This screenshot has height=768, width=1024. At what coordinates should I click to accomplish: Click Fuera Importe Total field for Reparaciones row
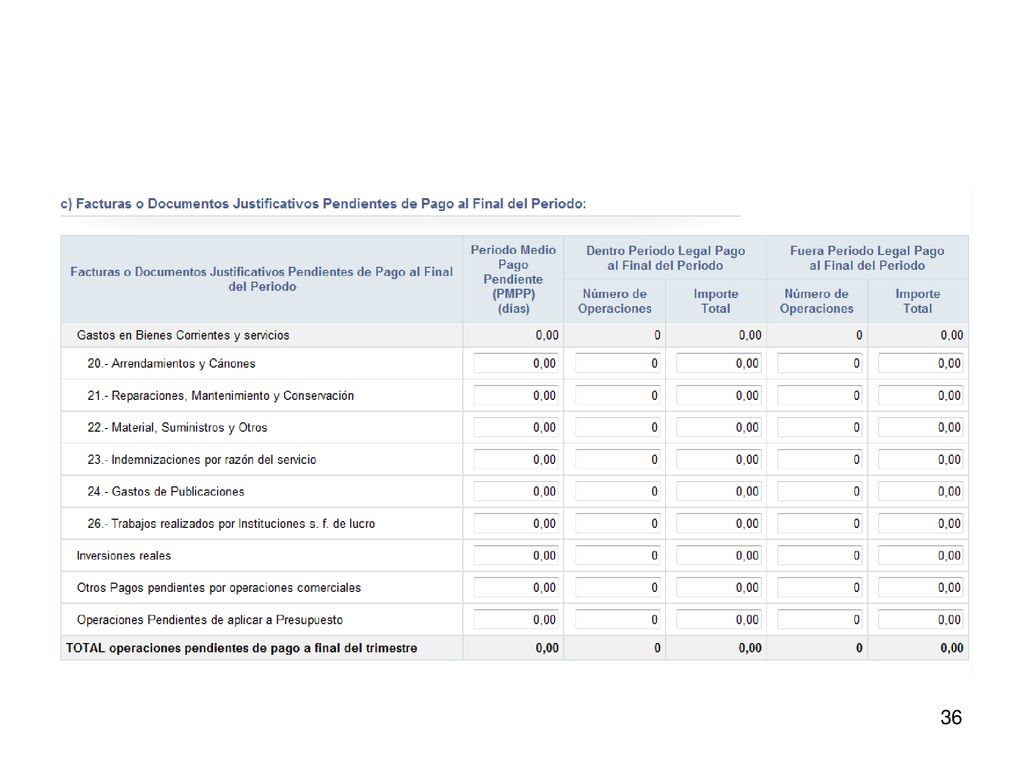coord(921,395)
